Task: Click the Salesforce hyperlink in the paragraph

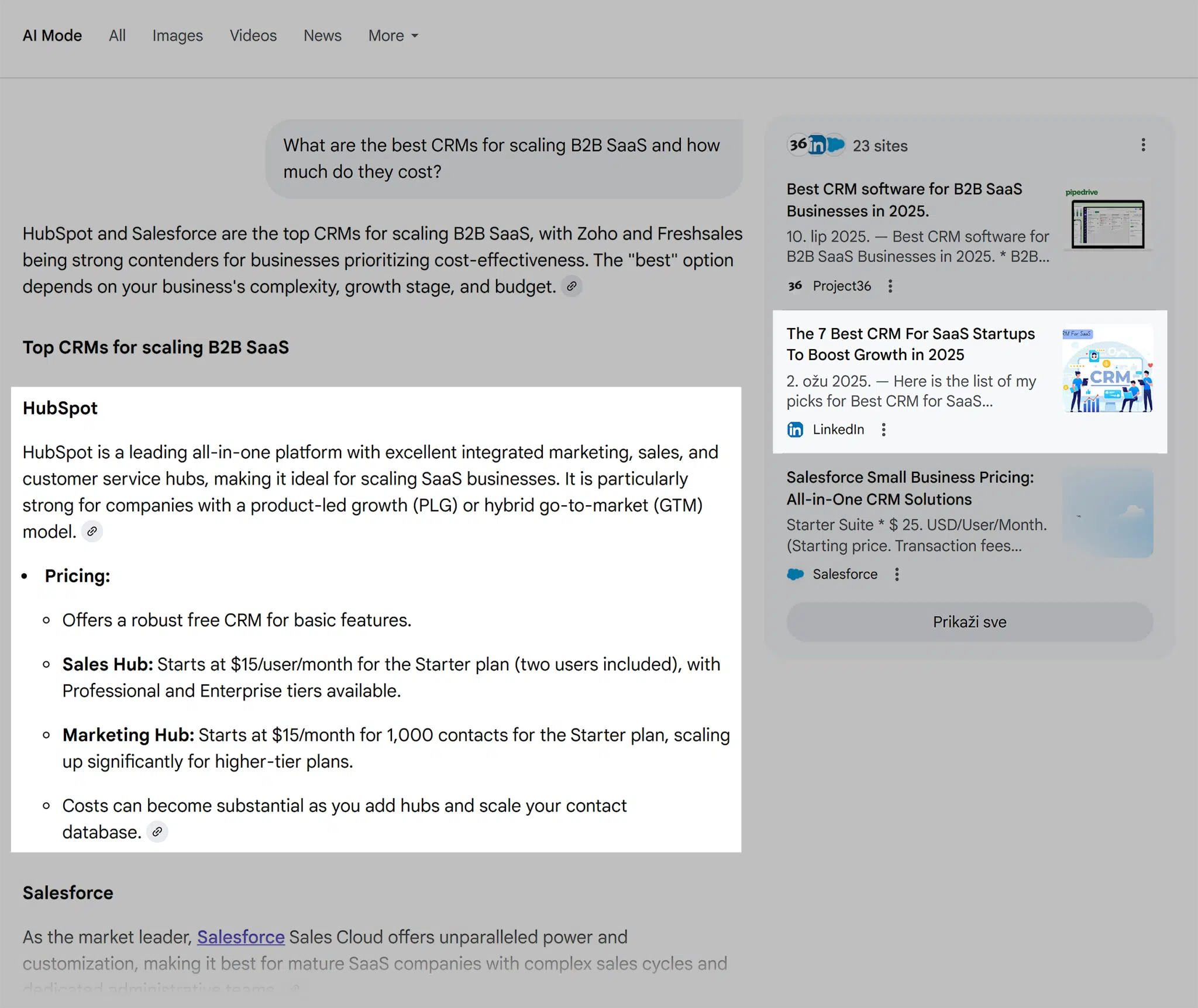Action: tap(240, 937)
